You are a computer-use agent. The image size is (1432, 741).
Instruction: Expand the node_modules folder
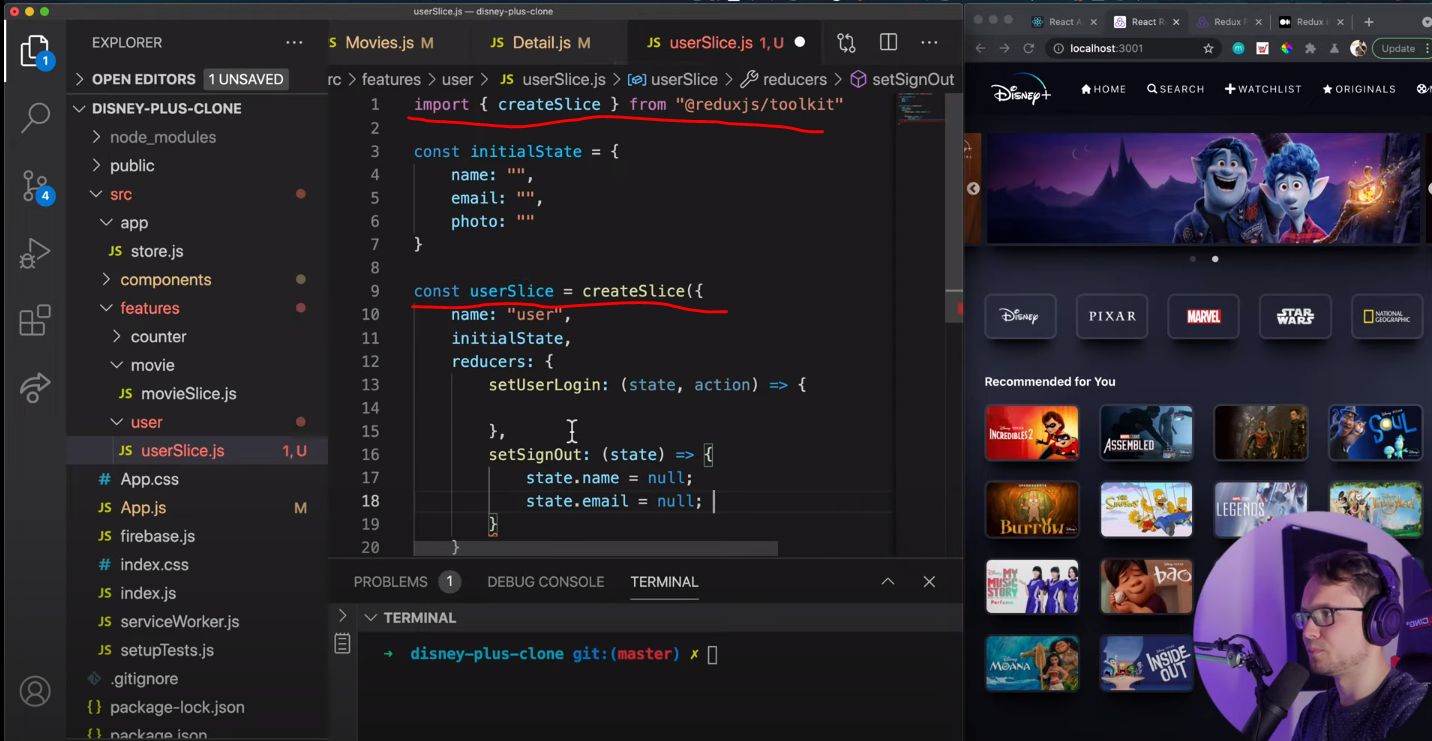tap(163, 137)
